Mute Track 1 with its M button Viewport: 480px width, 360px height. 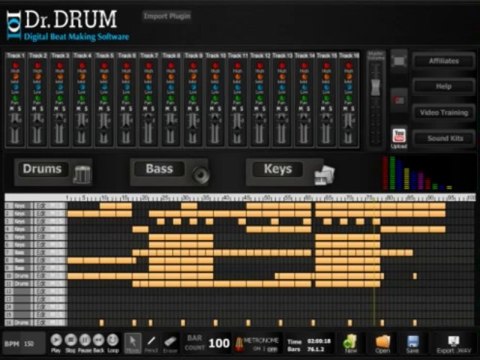tap(12, 109)
